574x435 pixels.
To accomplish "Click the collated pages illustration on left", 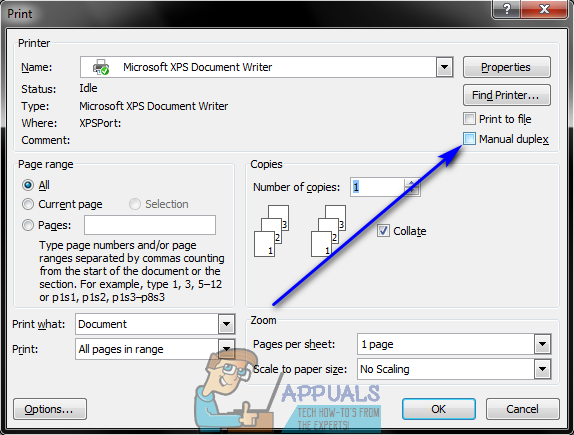I will 271,231.
